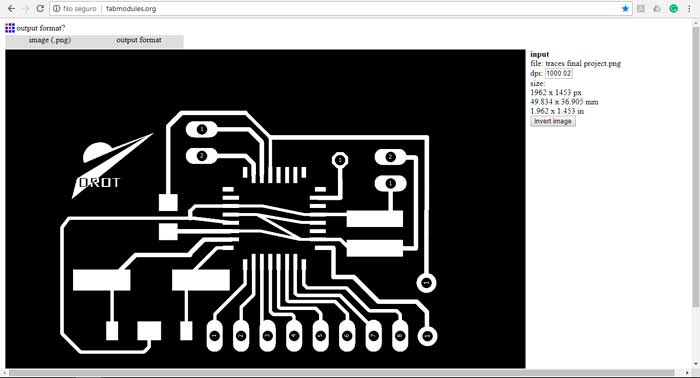This screenshot has width=700, height=378.
Task: Click the '1.962 x 1.453 in' size text
Action: point(557,111)
